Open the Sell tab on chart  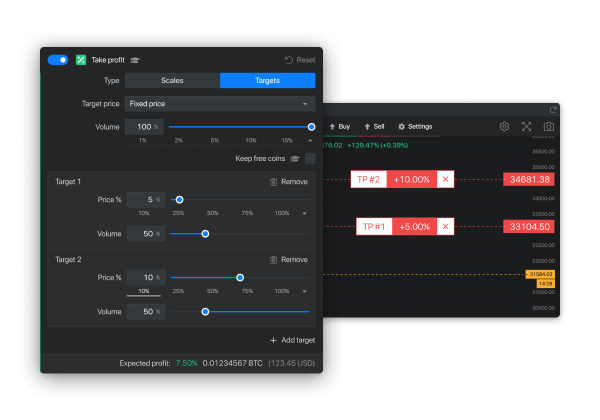tap(374, 127)
